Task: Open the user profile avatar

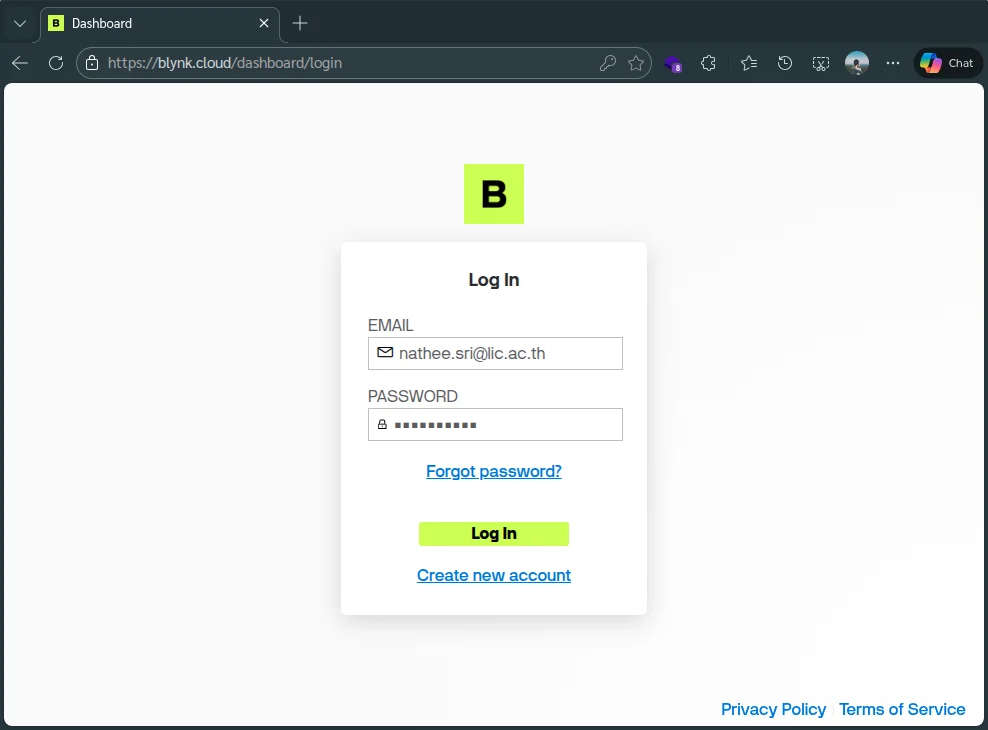Action: tap(856, 63)
